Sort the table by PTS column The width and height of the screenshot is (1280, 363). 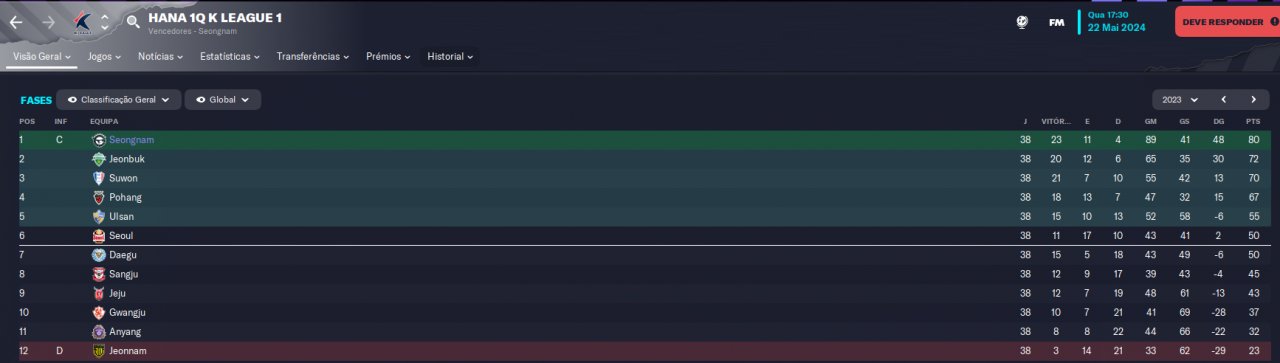1252,121
